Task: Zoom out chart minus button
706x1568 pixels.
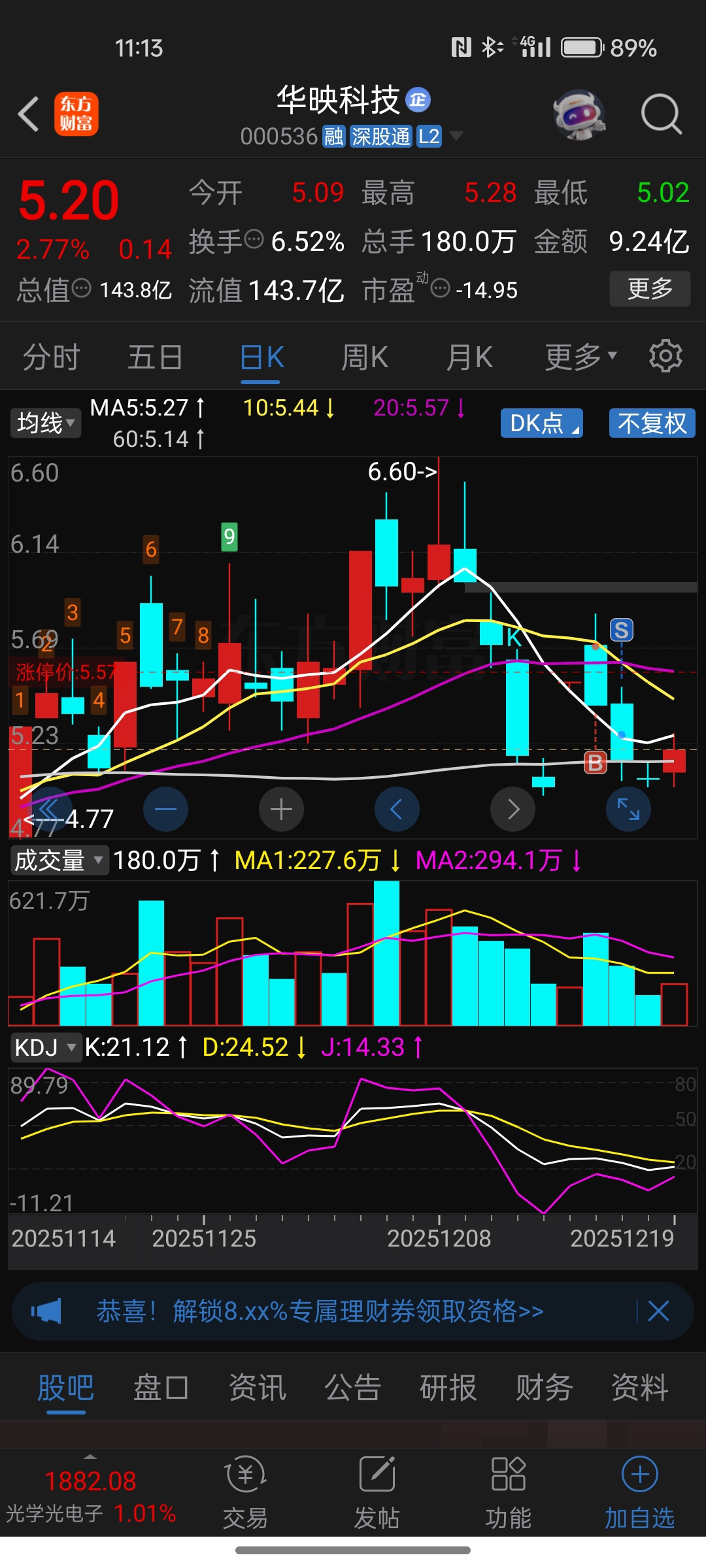Action: 165,809
